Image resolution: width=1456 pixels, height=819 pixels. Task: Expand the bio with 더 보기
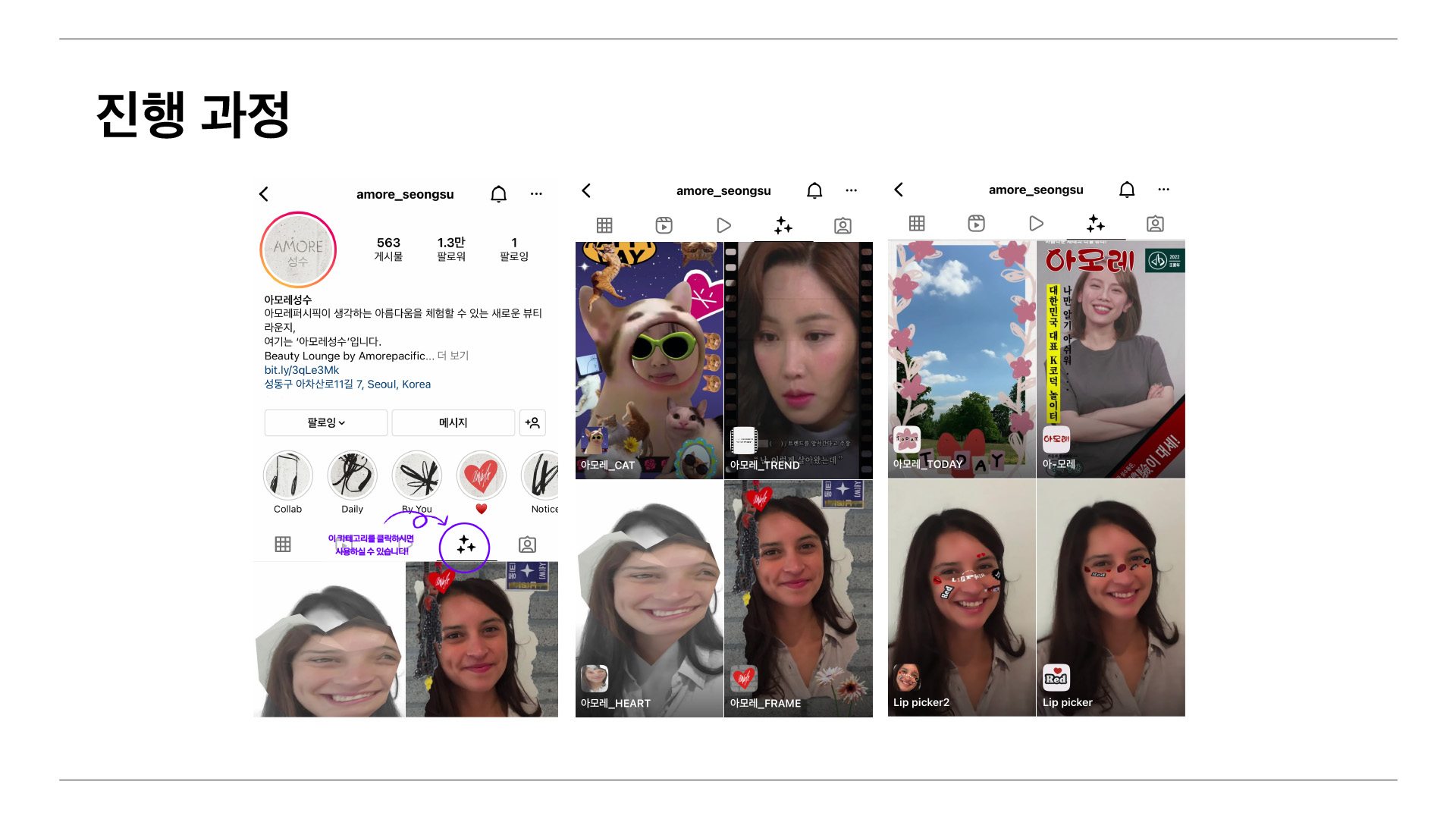tap(453, 356)
